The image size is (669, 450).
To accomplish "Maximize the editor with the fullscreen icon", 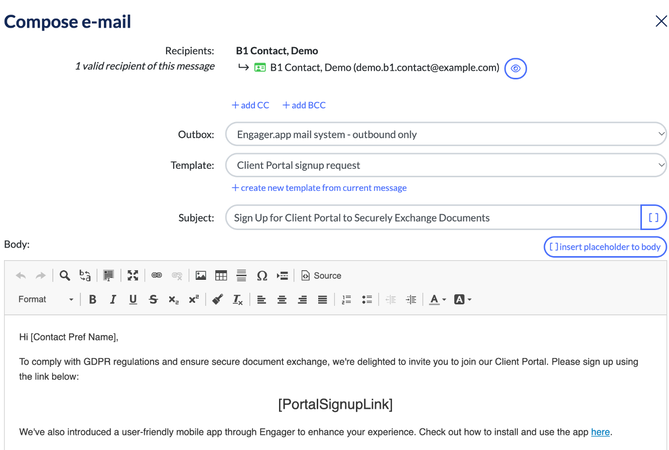I will pos(133,276).
